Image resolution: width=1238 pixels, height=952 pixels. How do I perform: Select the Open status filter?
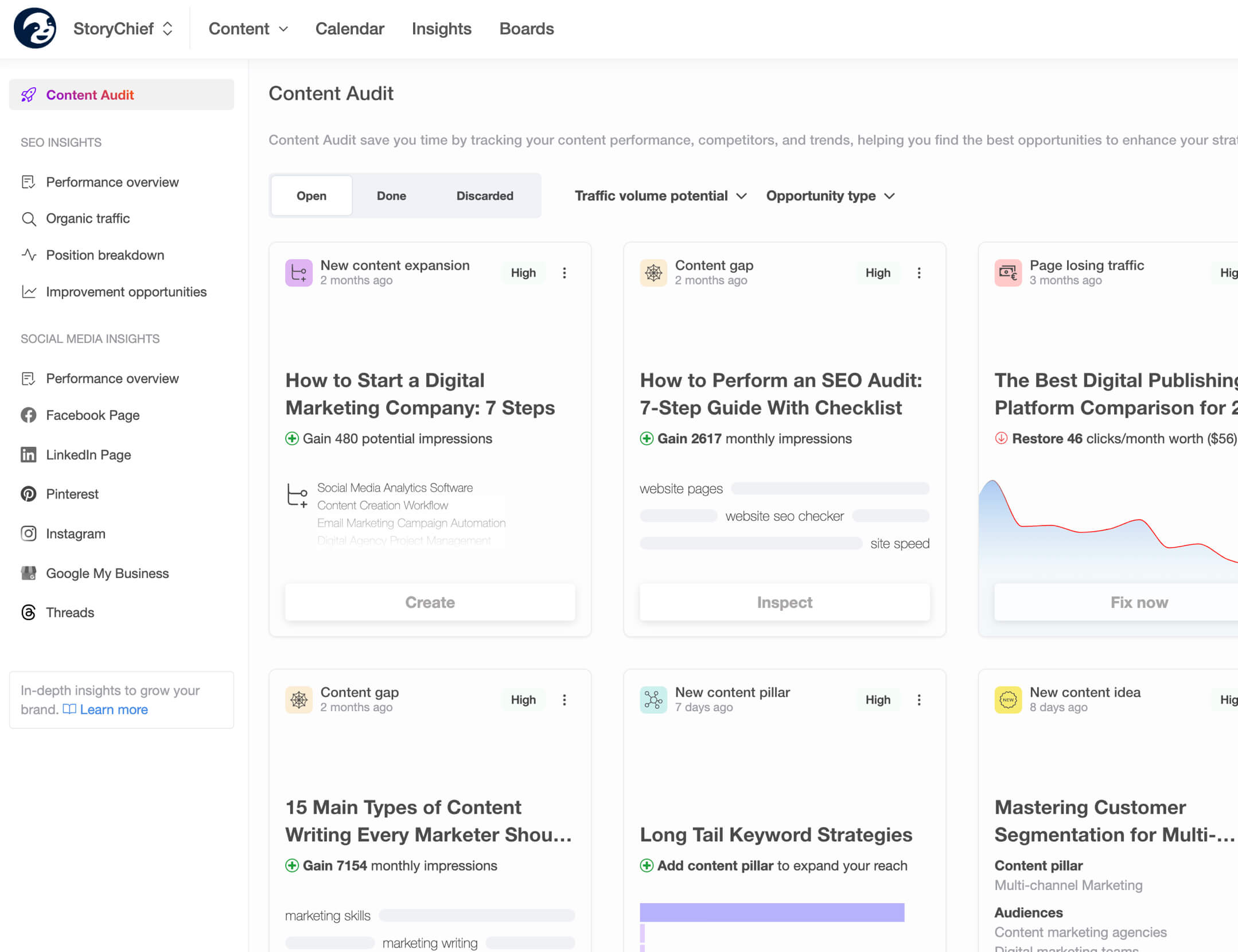[312, 196]
